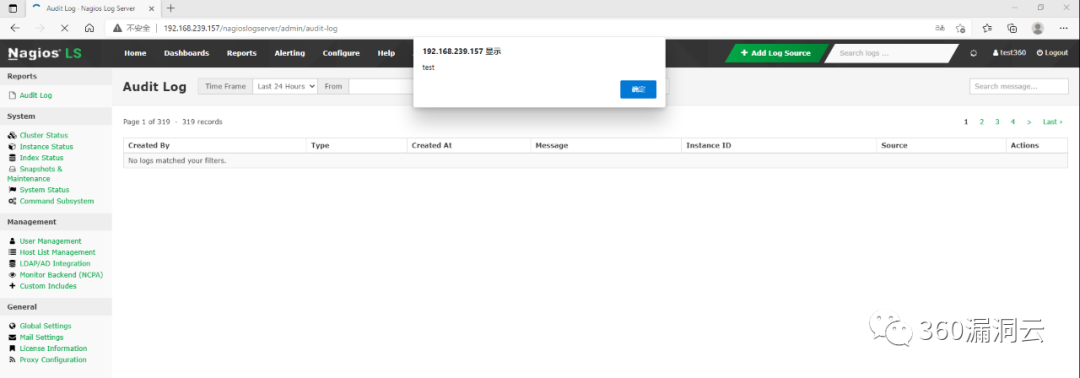Click the confirm button in alert dialog

[638, 90]
